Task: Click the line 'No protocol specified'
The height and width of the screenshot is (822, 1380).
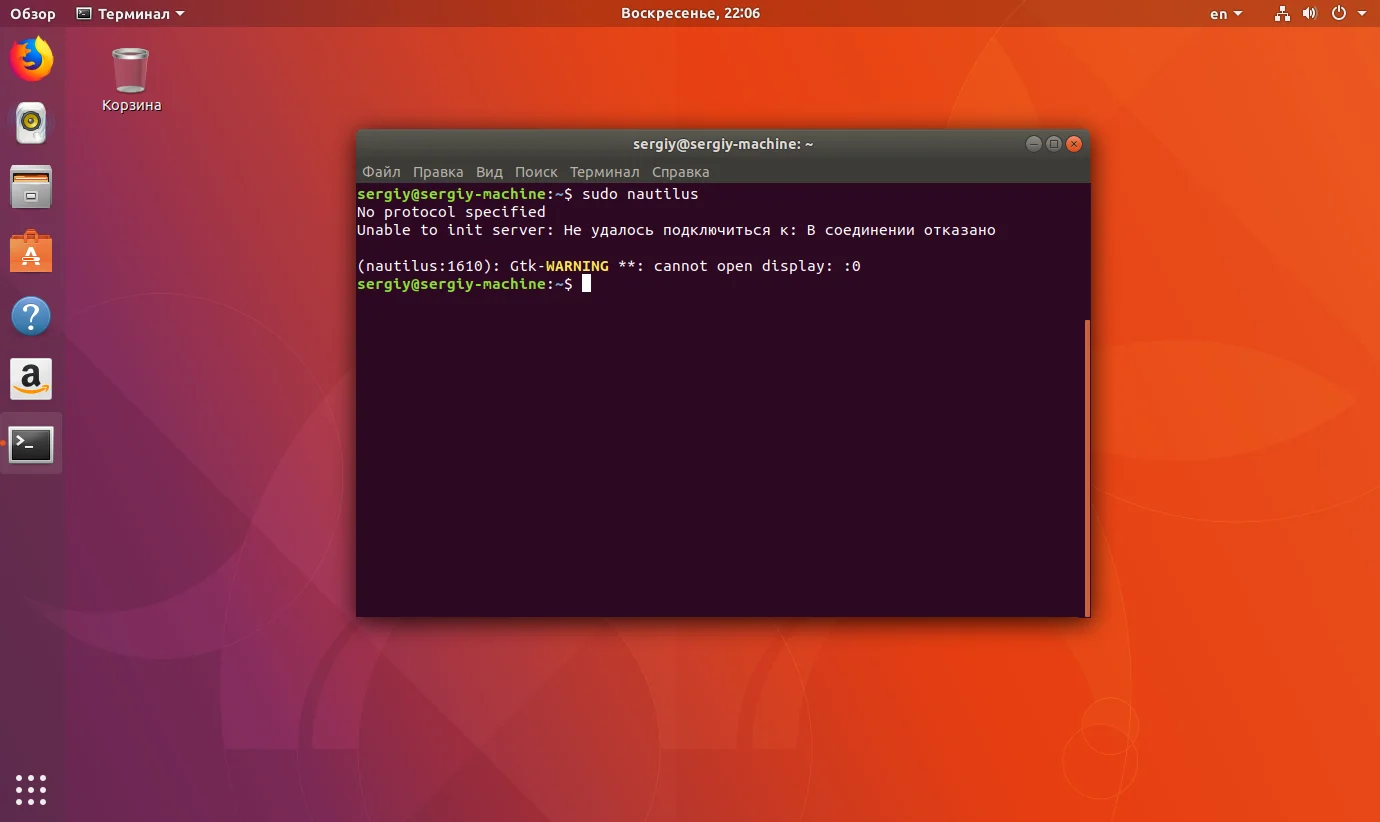Action: tap(451, 212)
